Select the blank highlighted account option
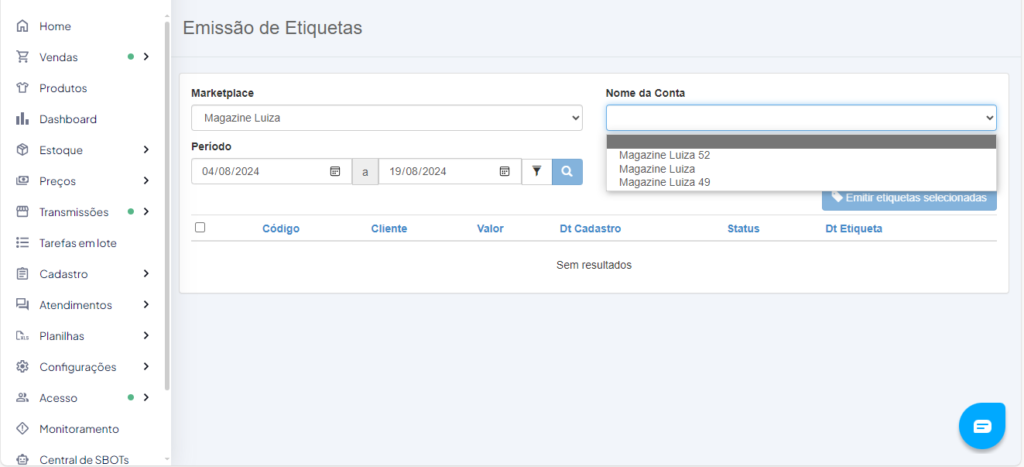The height and width of the screenshot is (467, 1024). coord(801,142)
